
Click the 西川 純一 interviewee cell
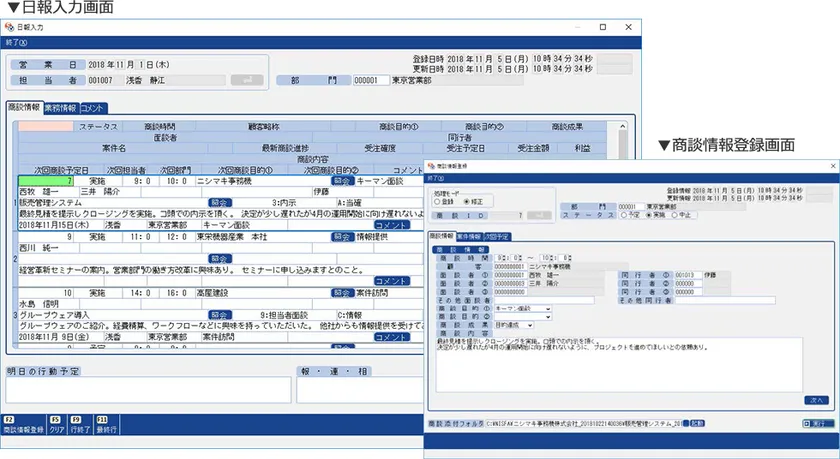click(x=49, y=248)
